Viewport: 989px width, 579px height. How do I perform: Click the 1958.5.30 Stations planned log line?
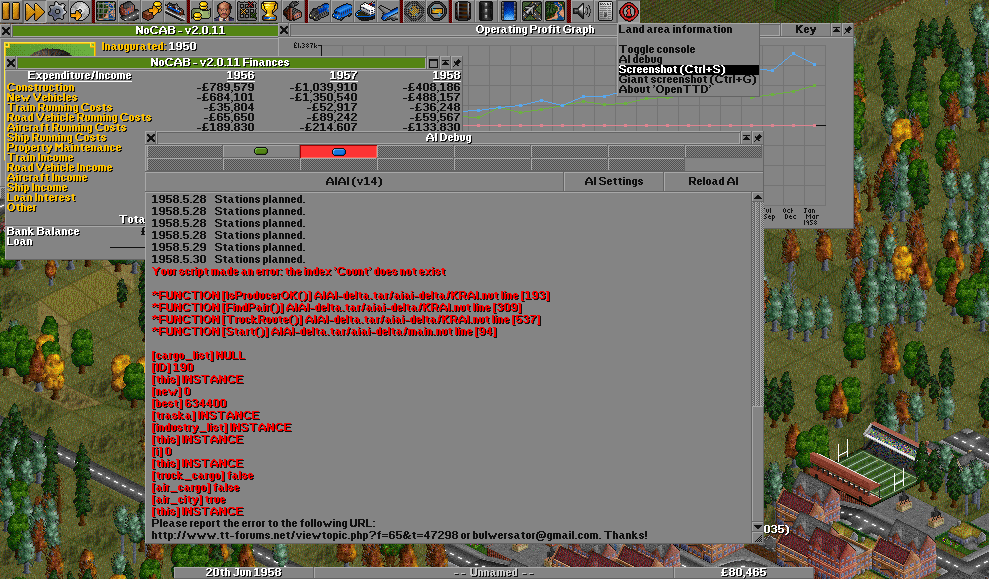coord(228,259)
